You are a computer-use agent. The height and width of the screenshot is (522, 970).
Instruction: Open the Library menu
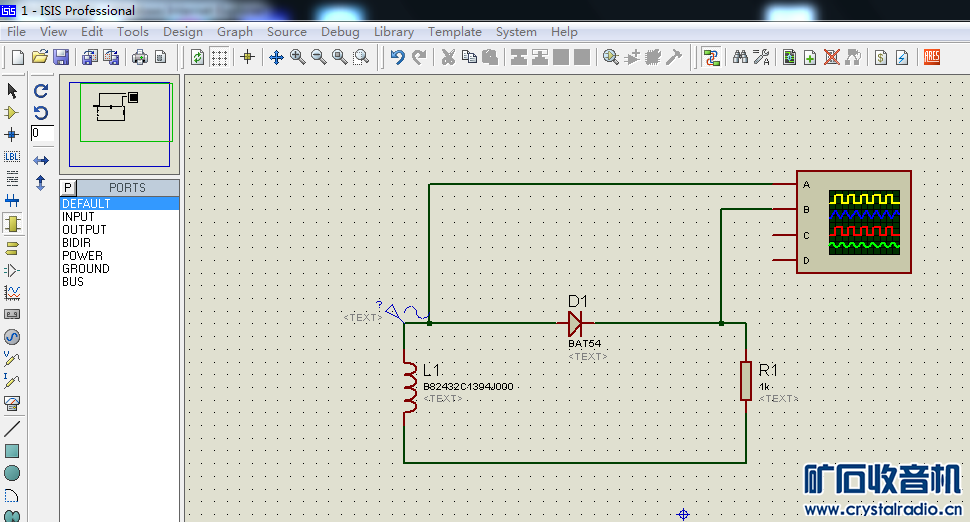pos(393,31)
